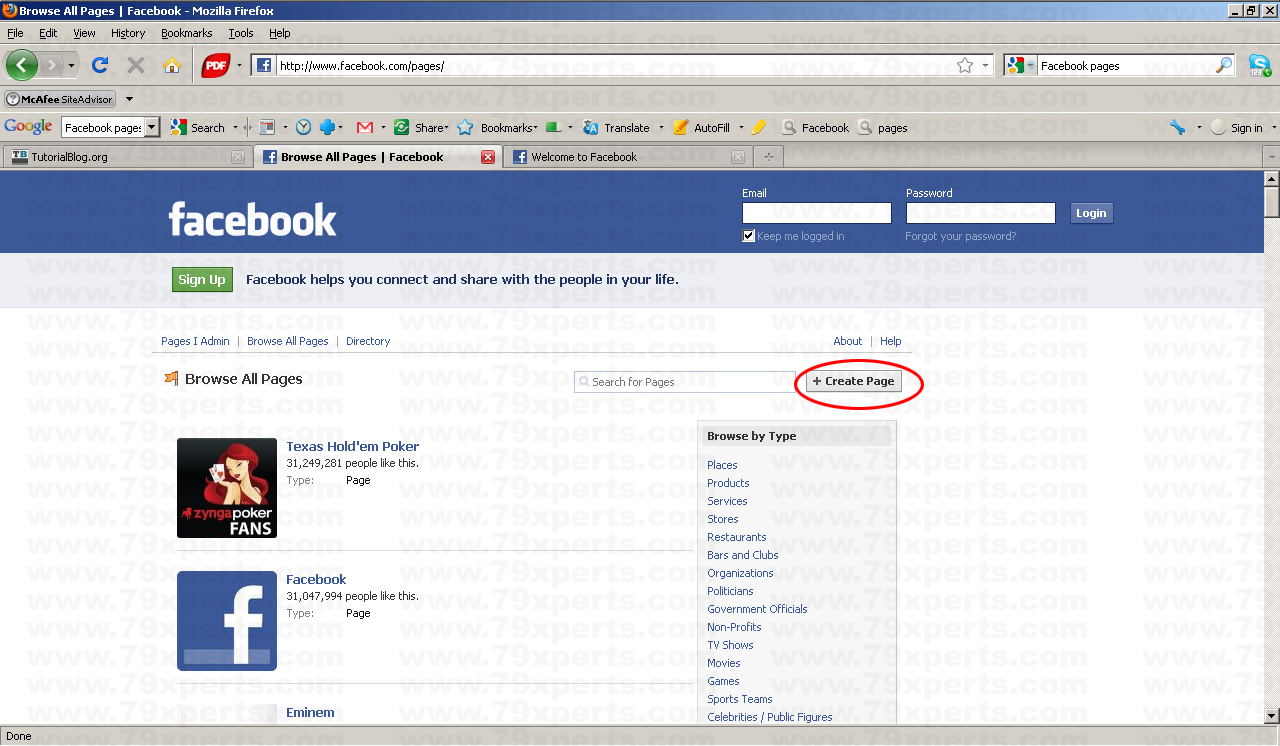The width and height of the screenshot is (1280, 746).
Task: Open the Tools menu
Action: point(241,33)
